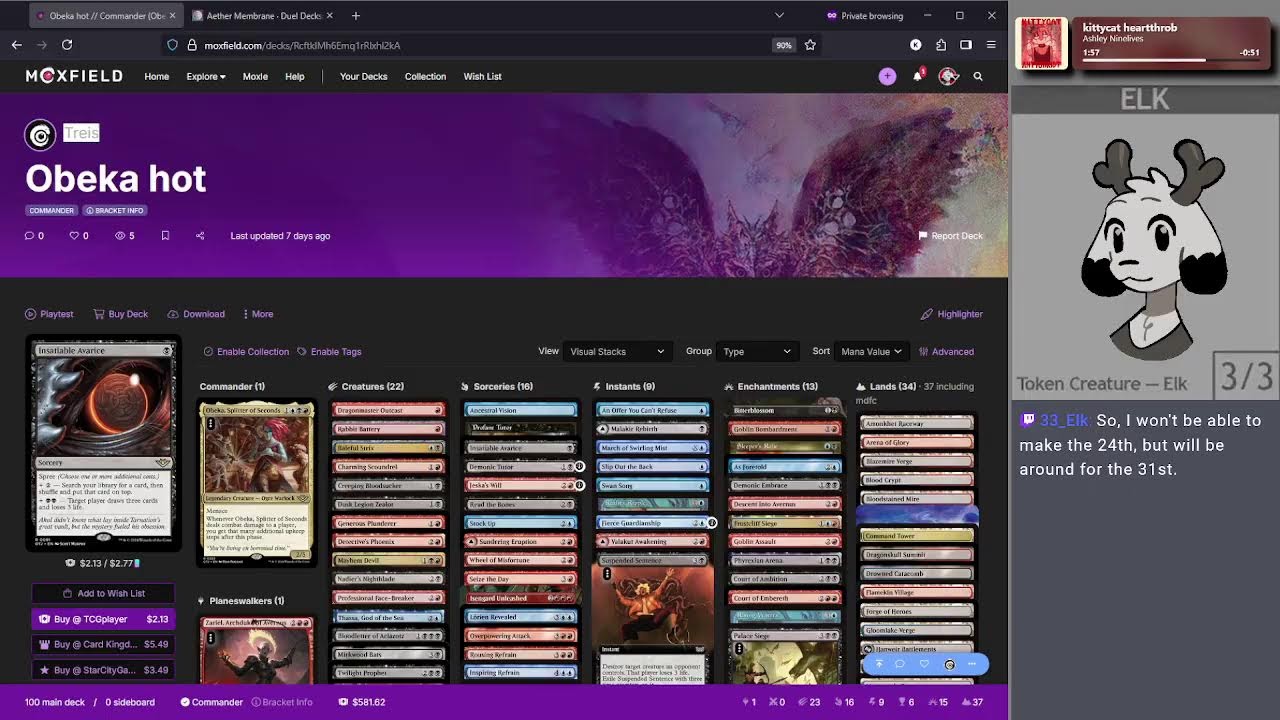Go back using the browser back arrow
The width and height of the screenshot is (1280, 720).
pyautogui.click(x=17, y=45)
